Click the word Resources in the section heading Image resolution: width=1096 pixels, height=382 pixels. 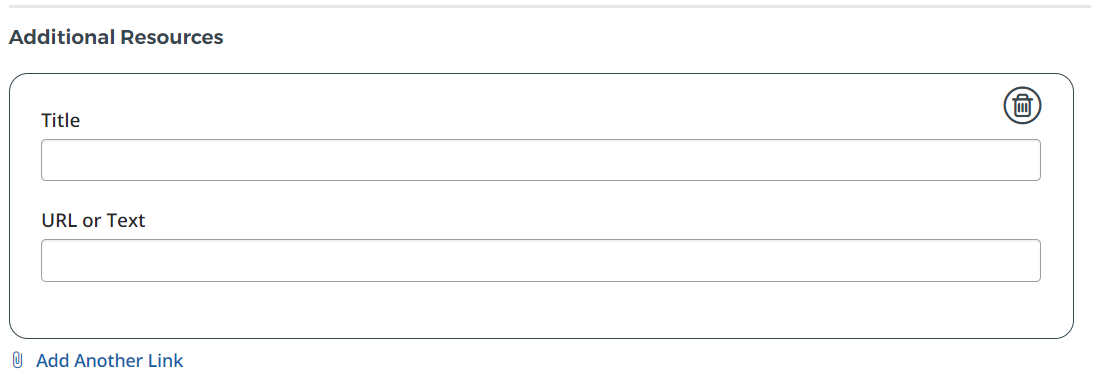pos(171,37)
